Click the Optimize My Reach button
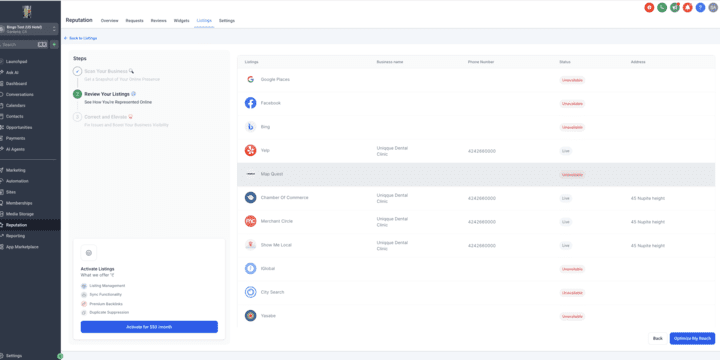This screenshot has height=360, width=720. tap(692, 338)
